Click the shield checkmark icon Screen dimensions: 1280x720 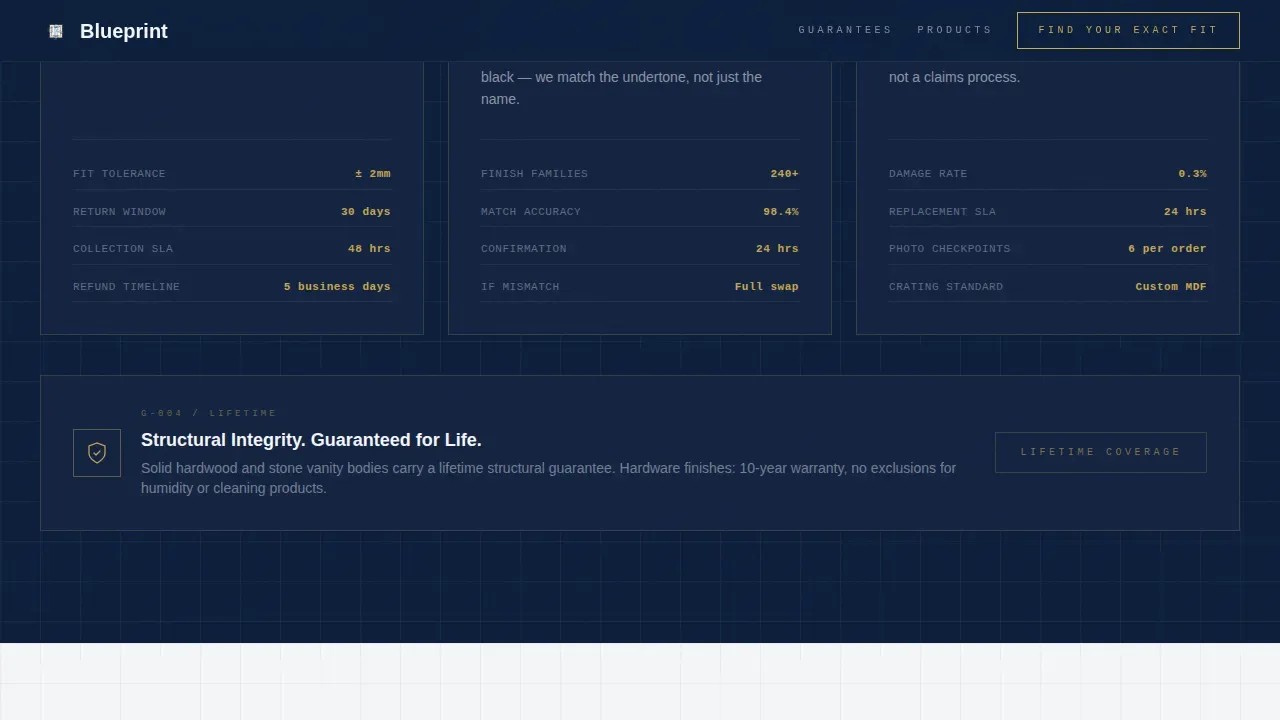click(x=97, y=453)
